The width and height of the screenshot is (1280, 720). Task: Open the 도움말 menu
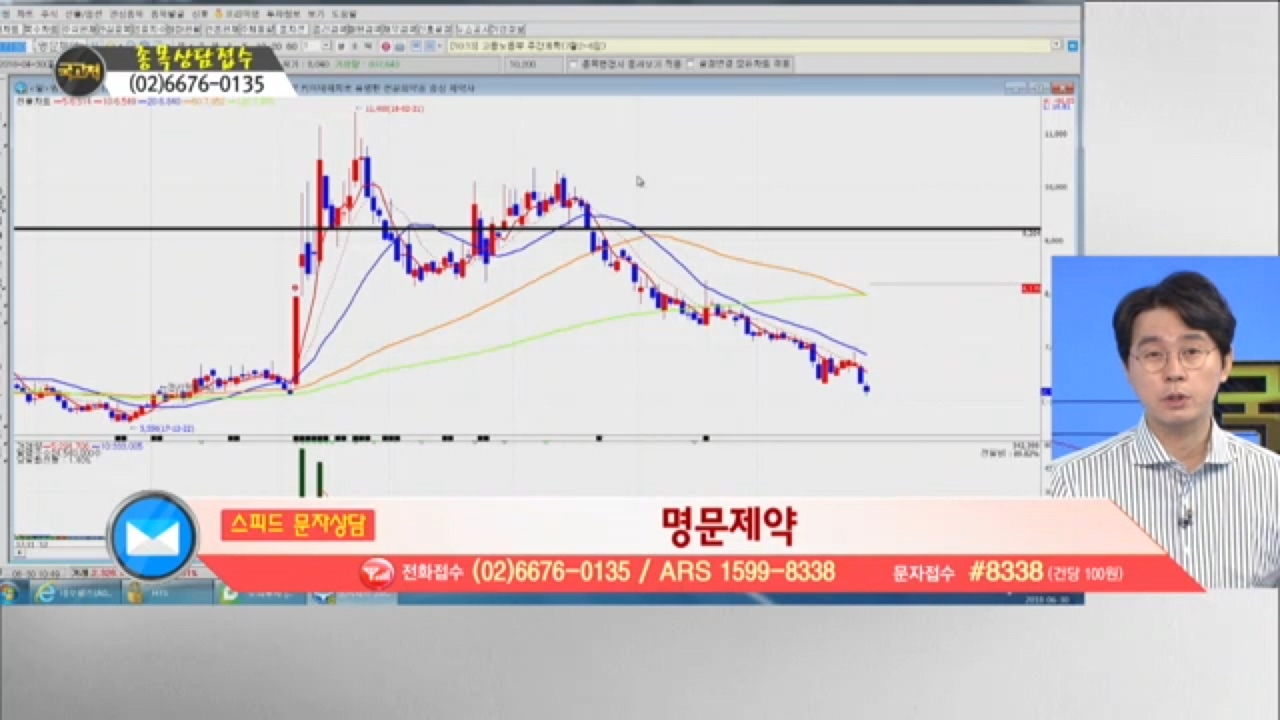click(x=343, y=15)
